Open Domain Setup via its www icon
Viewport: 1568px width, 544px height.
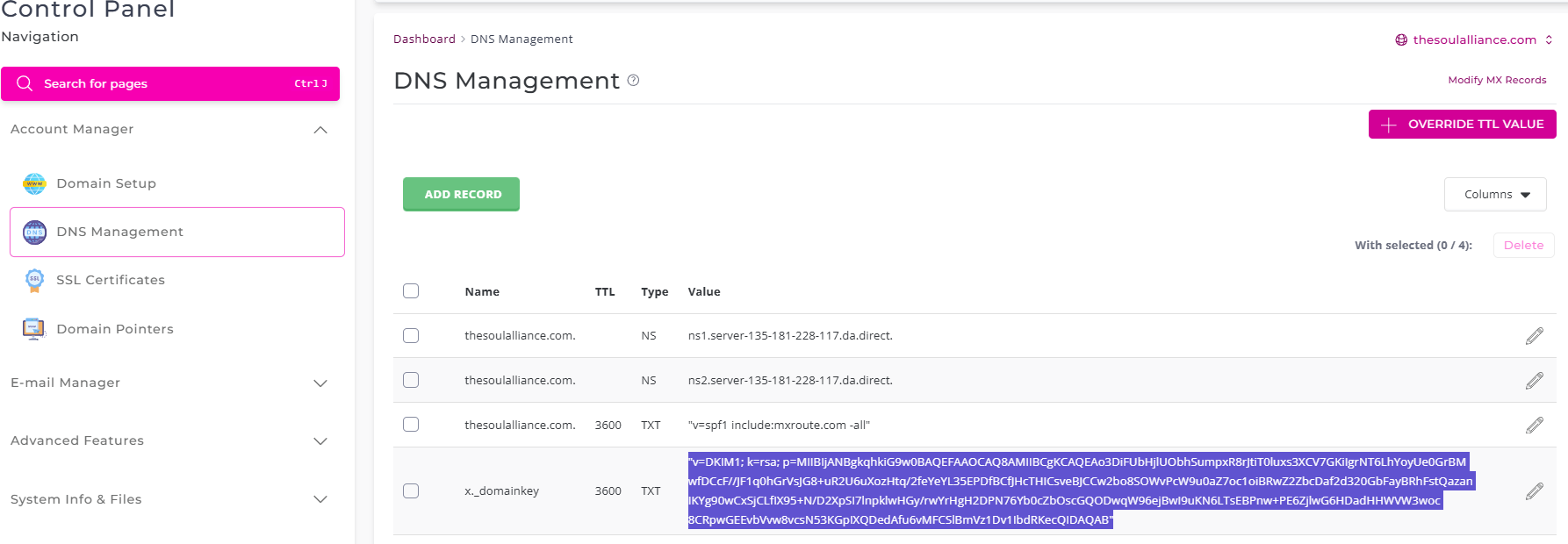click(x=34, y=183)
